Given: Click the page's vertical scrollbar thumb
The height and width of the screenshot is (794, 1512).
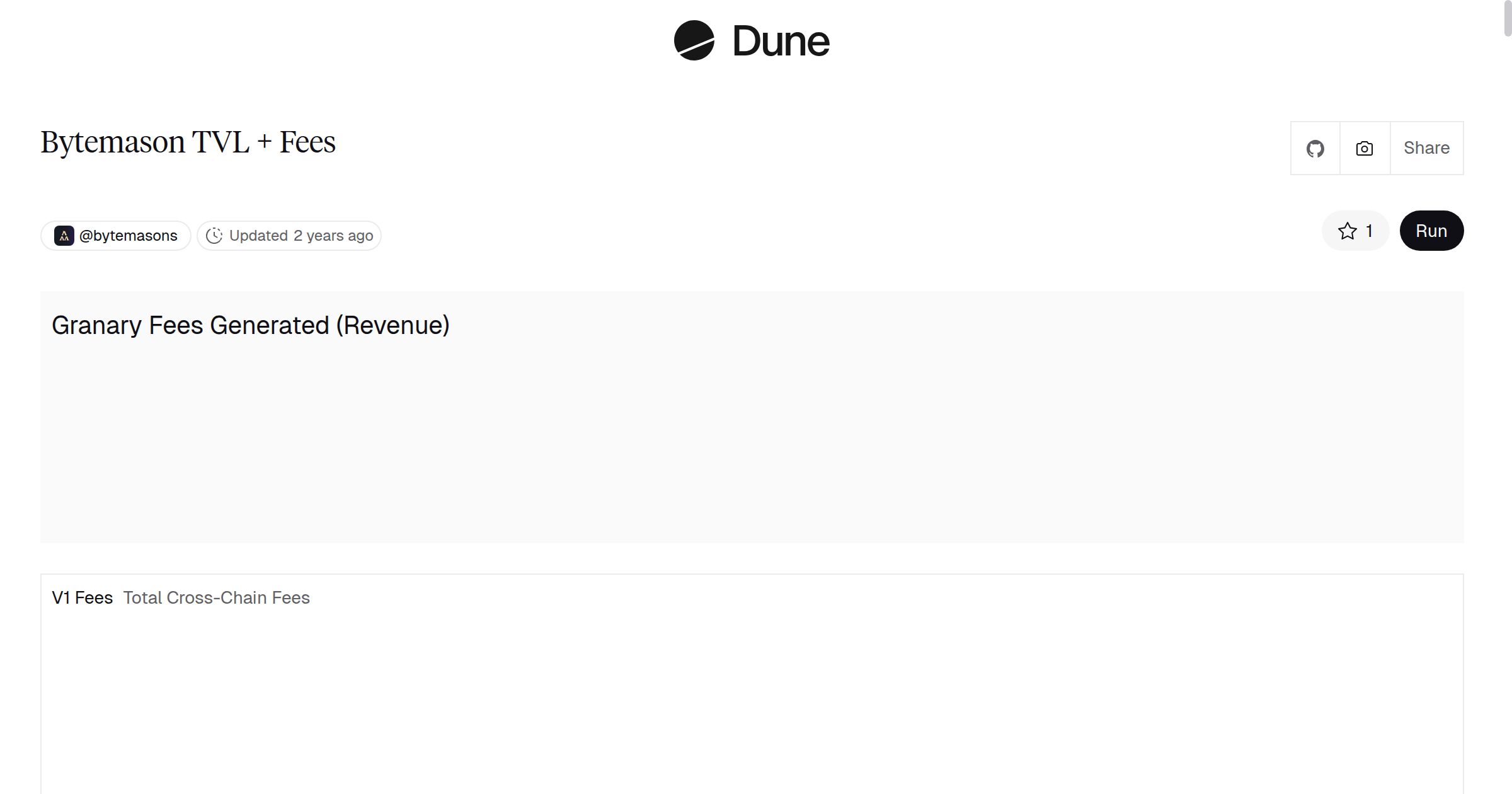Looking at the screenshot, I should pyautogui.click(x=1507, y=19).
